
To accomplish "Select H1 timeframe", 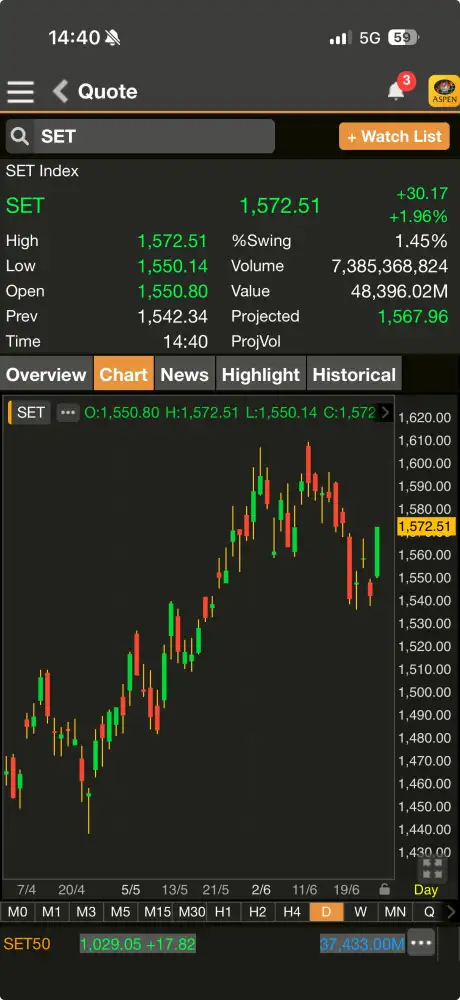I will pos(223,912).
